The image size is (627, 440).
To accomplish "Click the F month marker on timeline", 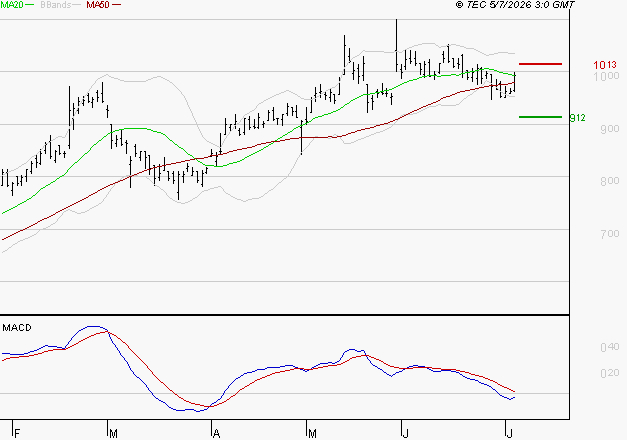I will coord(17,433).
